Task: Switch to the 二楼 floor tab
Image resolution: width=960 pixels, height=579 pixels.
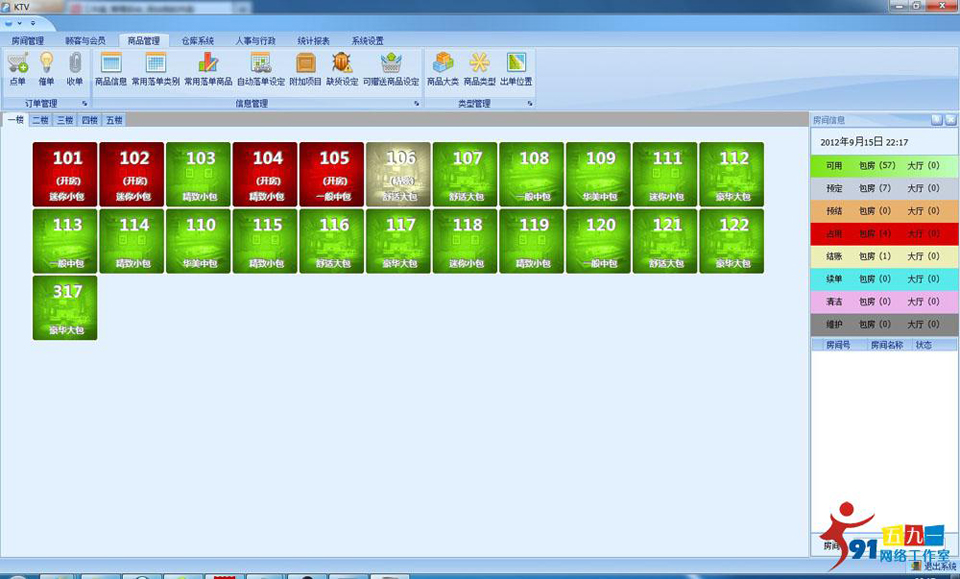Action: pos(40,120)
